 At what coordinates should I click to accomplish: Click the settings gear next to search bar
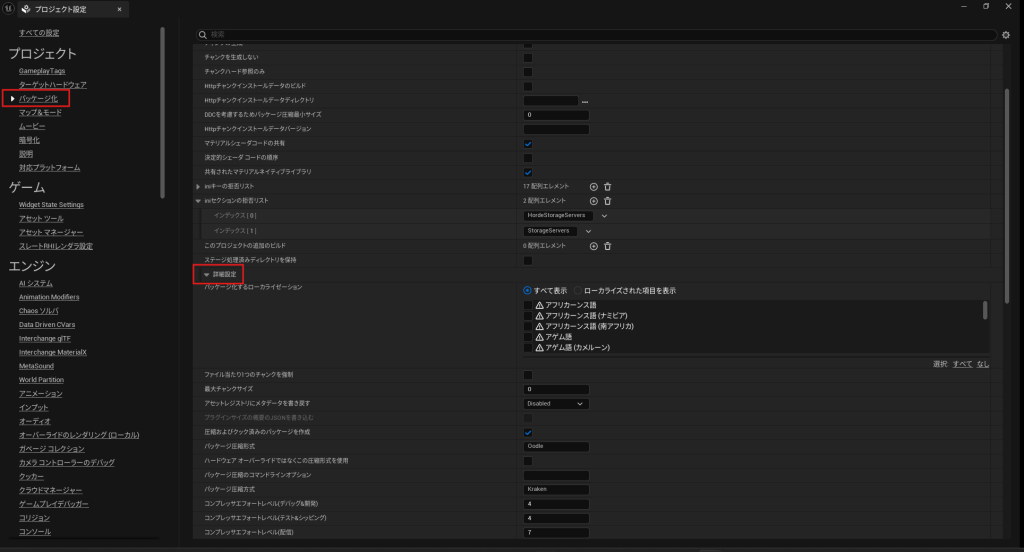(x=1006, y=35)
